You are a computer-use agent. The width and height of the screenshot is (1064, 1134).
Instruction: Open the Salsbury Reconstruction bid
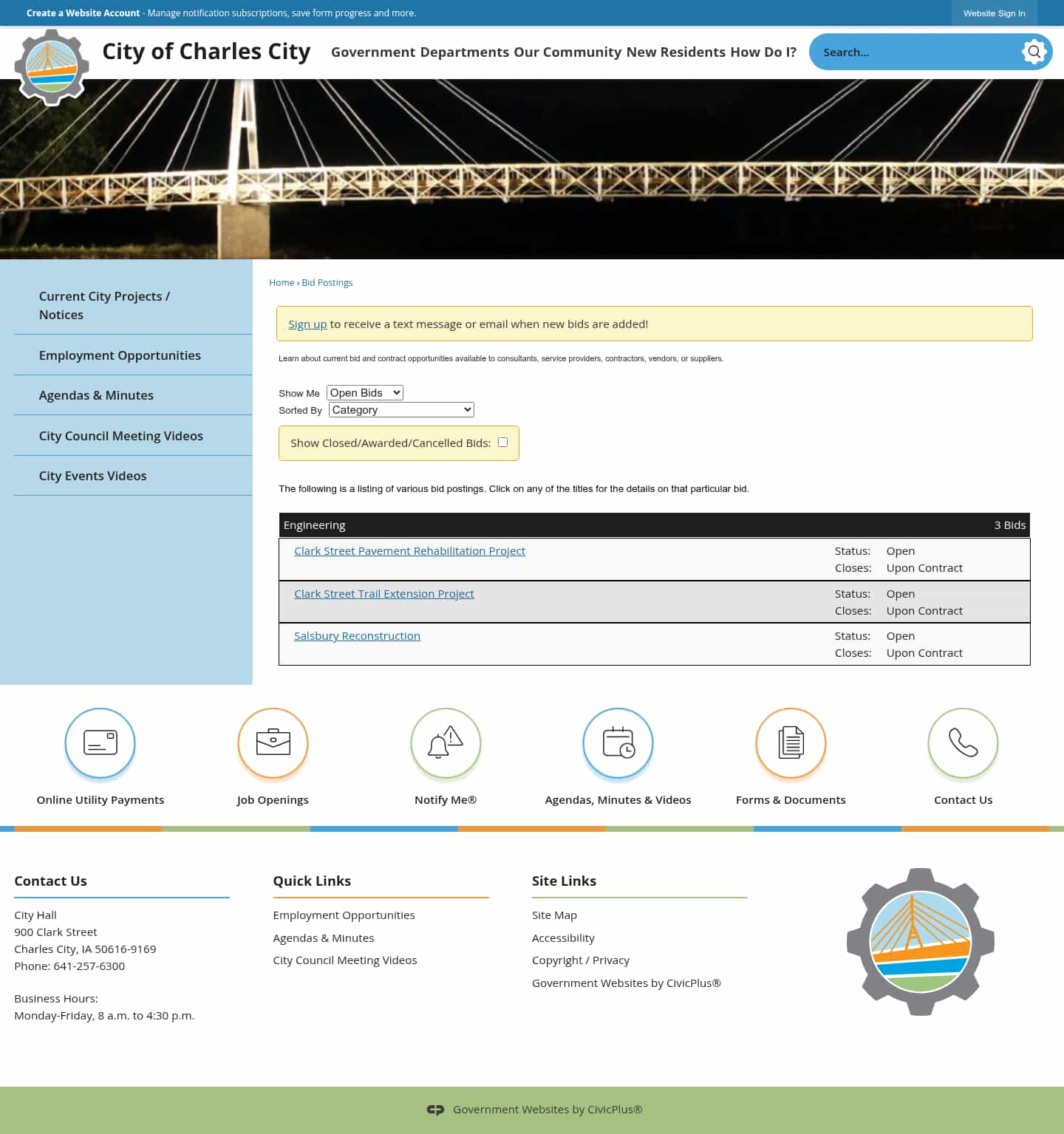pyautogui.click(x=357, y=636)
